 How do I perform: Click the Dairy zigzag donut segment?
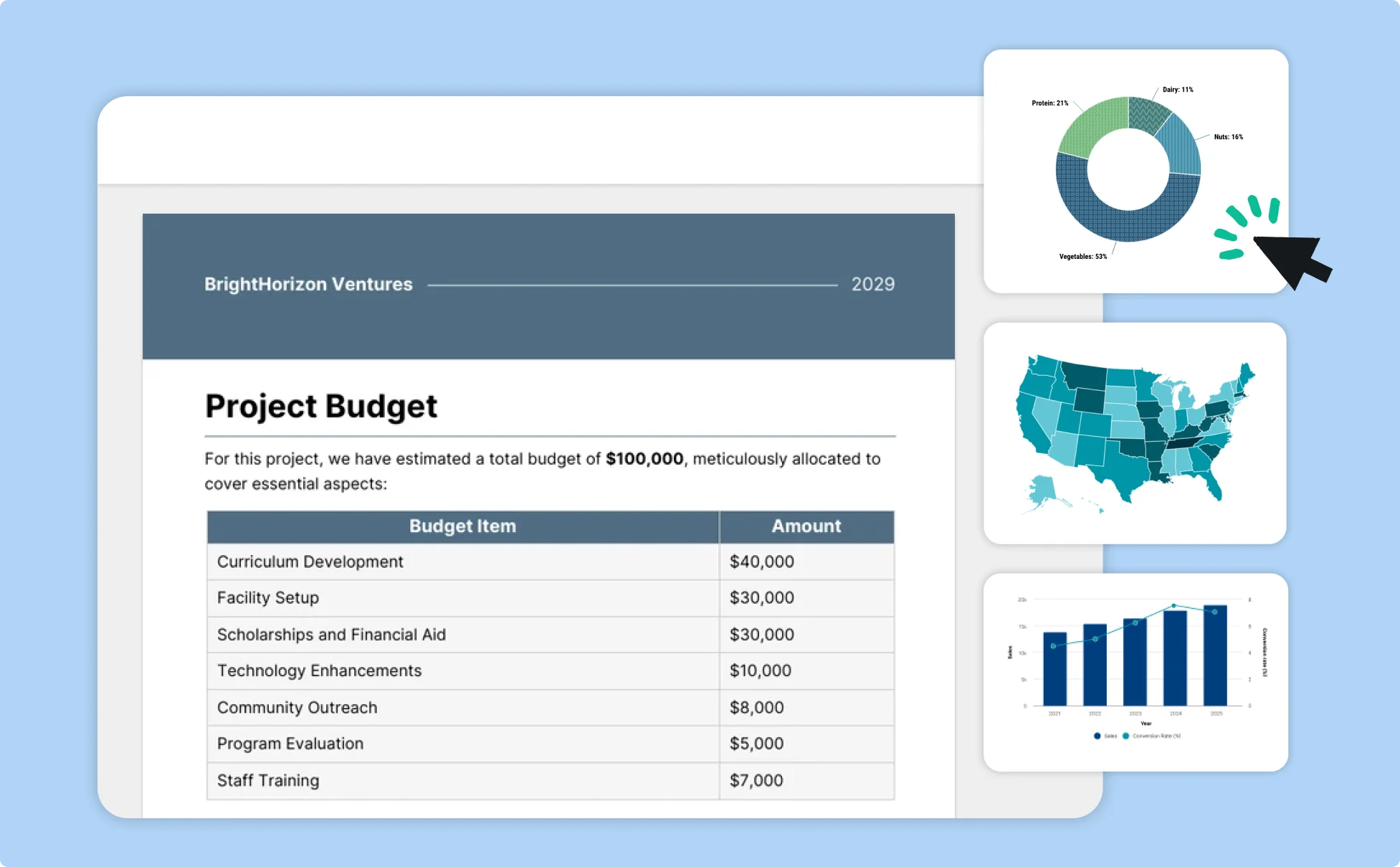pyautogui.click(x=1148, y=113)
